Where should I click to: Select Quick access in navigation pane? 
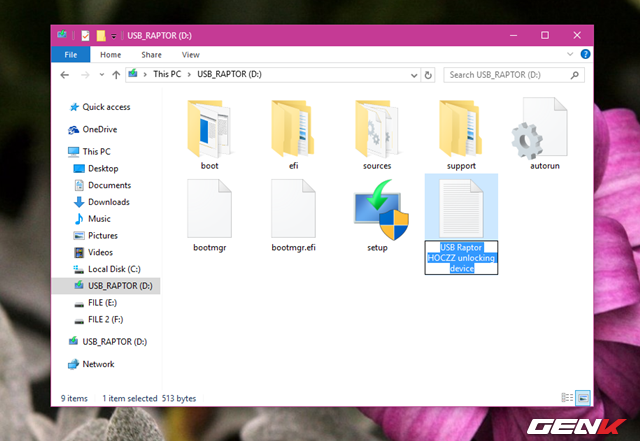[100, 107]
